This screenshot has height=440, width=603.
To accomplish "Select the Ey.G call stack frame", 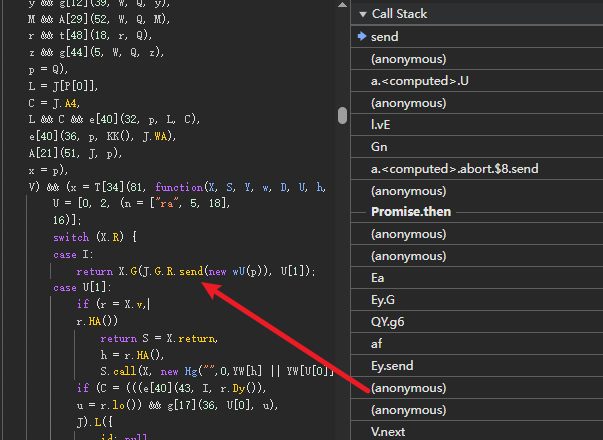I will click(477, 300).
